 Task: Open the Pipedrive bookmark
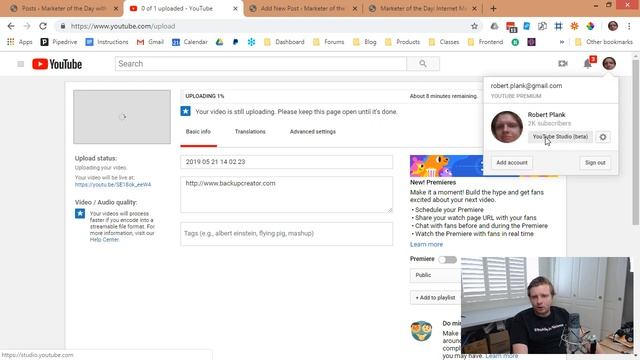click(59, 42)
